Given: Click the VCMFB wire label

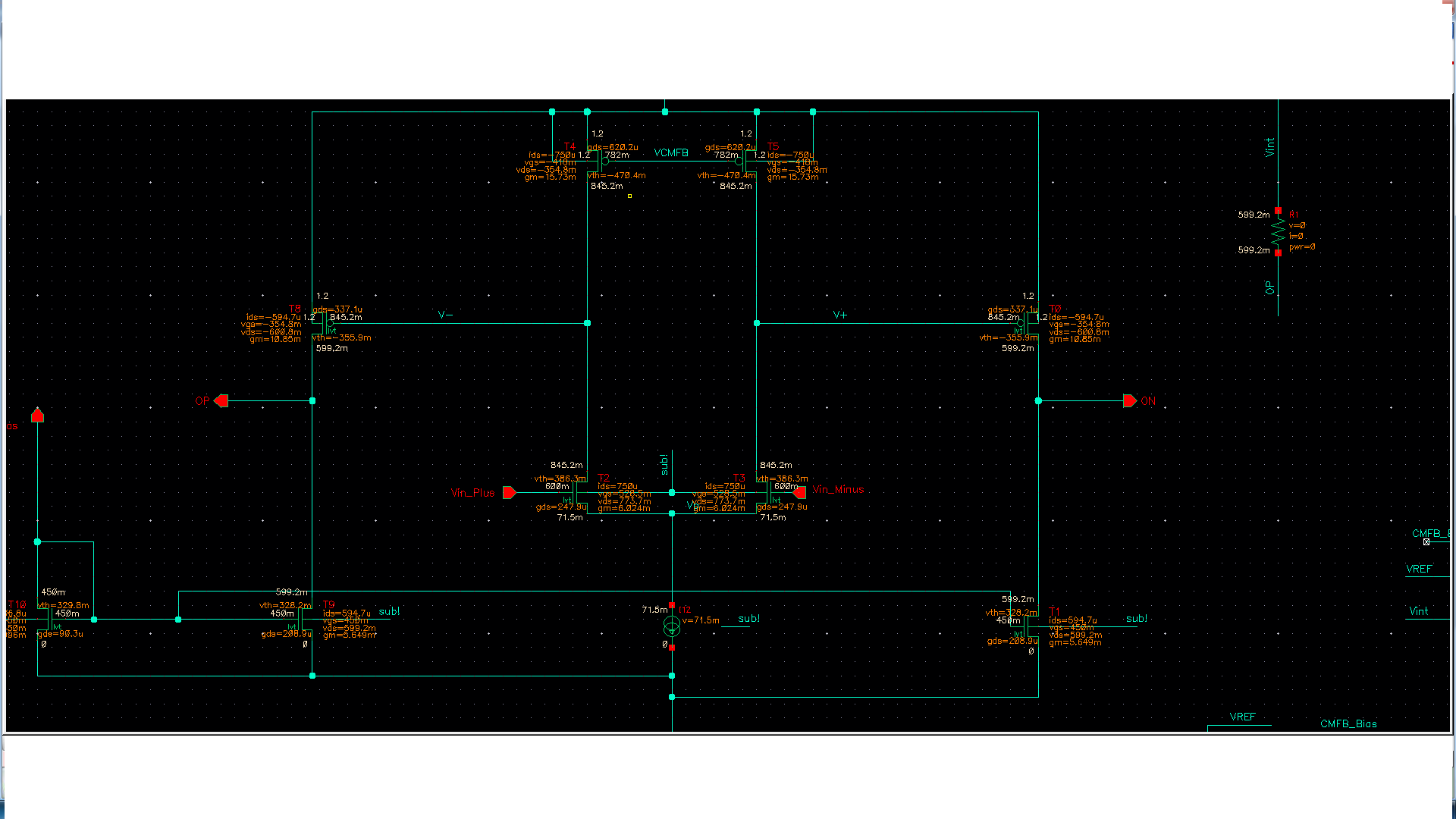Looking at the screenshot, I should [671, 153].
